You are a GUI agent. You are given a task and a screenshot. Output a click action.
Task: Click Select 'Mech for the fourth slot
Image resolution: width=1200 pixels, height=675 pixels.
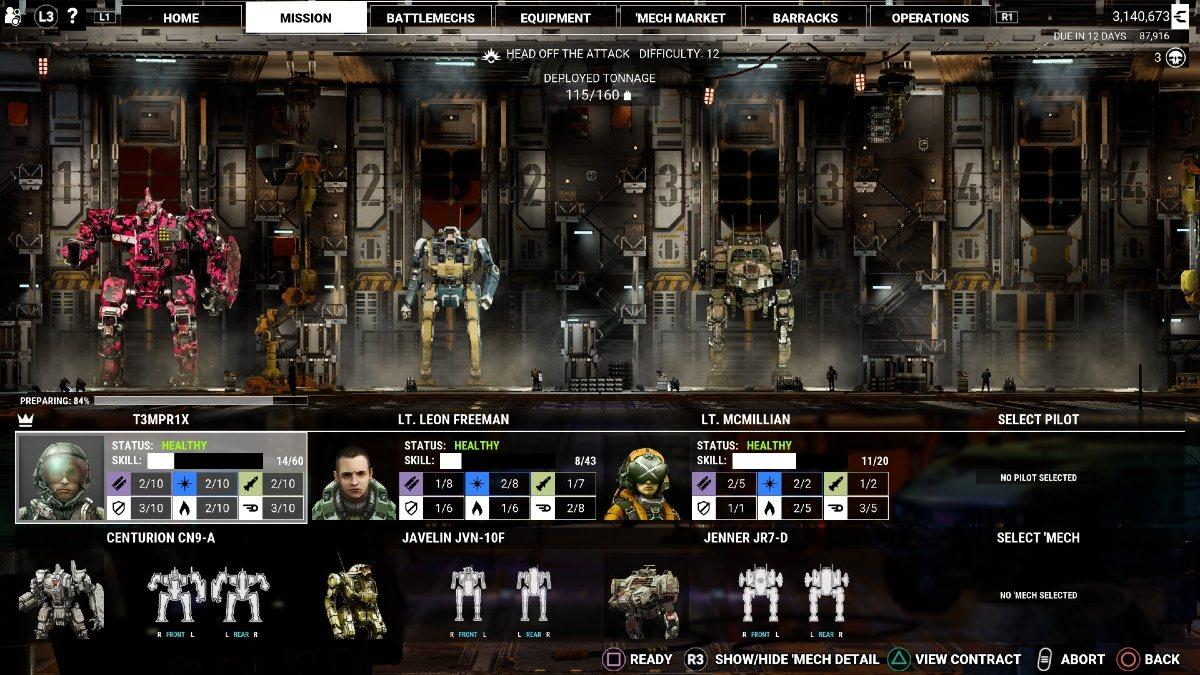click(1038, 538)
